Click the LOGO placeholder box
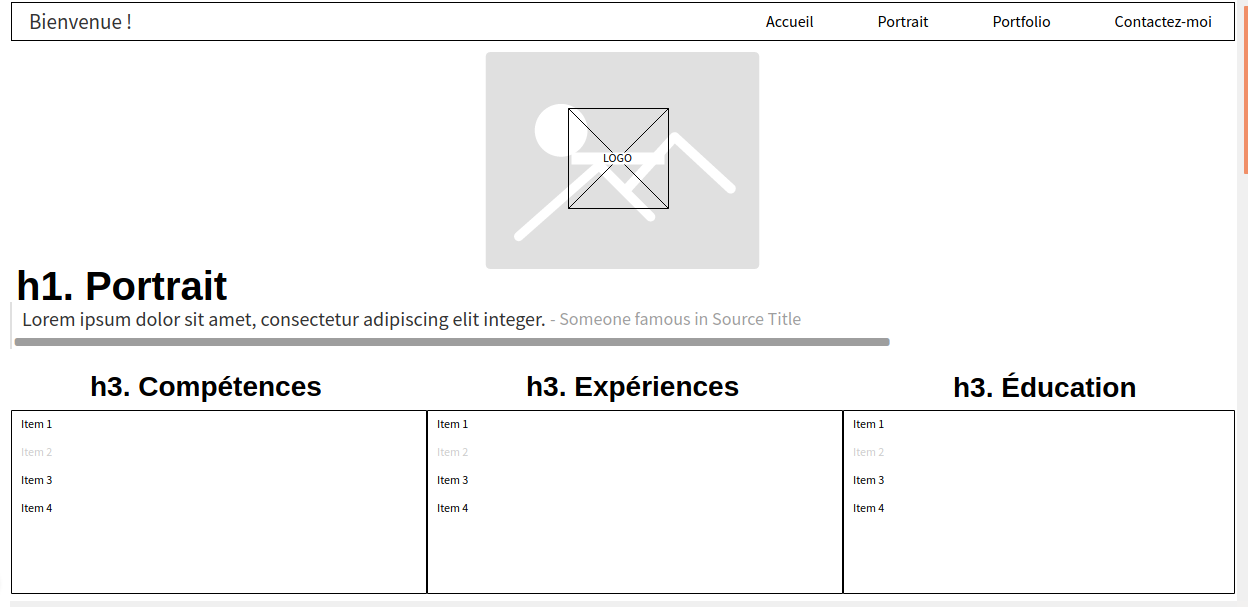Image resolution: width=1248 pixels, height=607 pixels. 618,158
